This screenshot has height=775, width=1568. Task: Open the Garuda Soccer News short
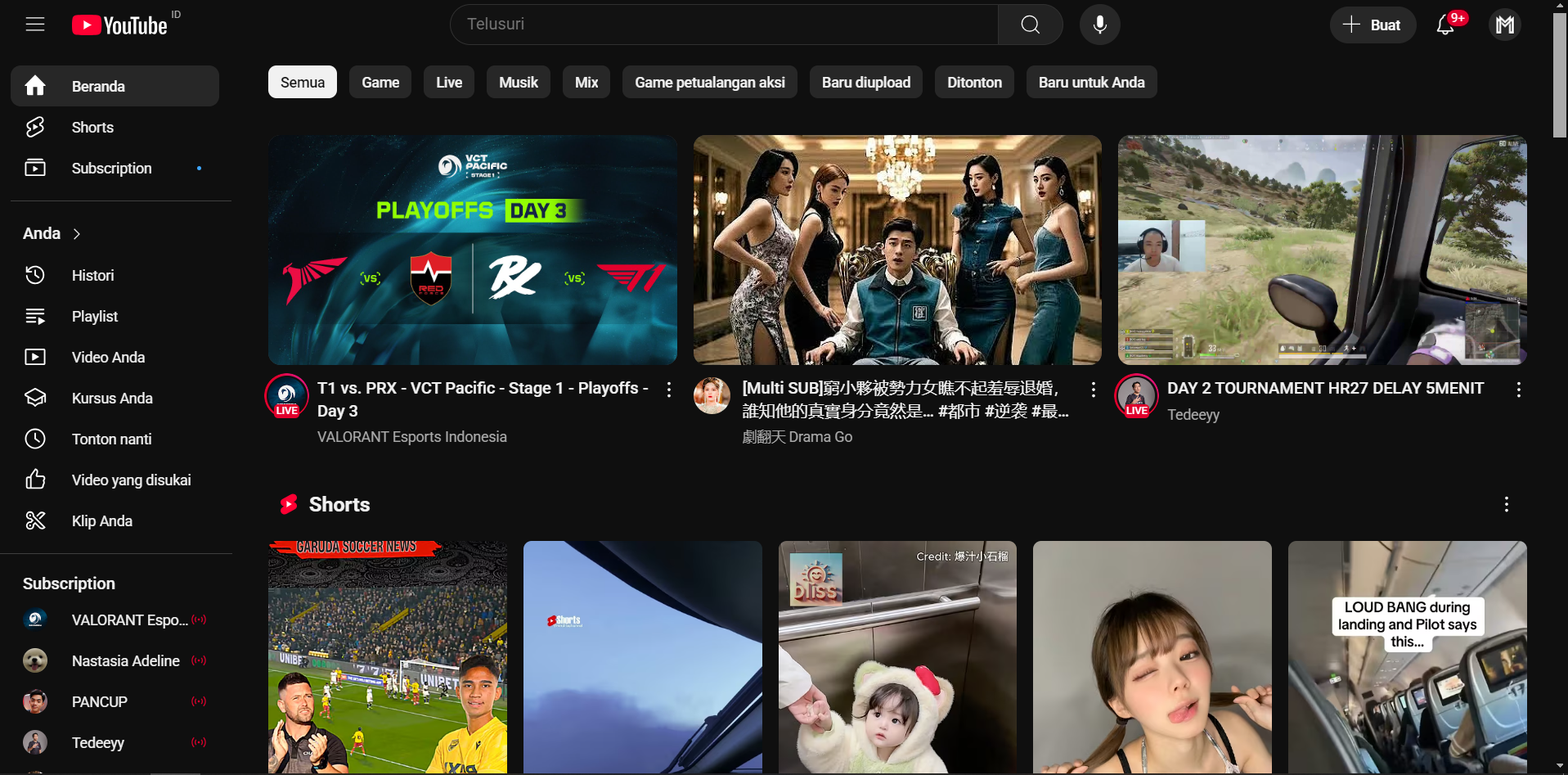[x=388, y=657]
